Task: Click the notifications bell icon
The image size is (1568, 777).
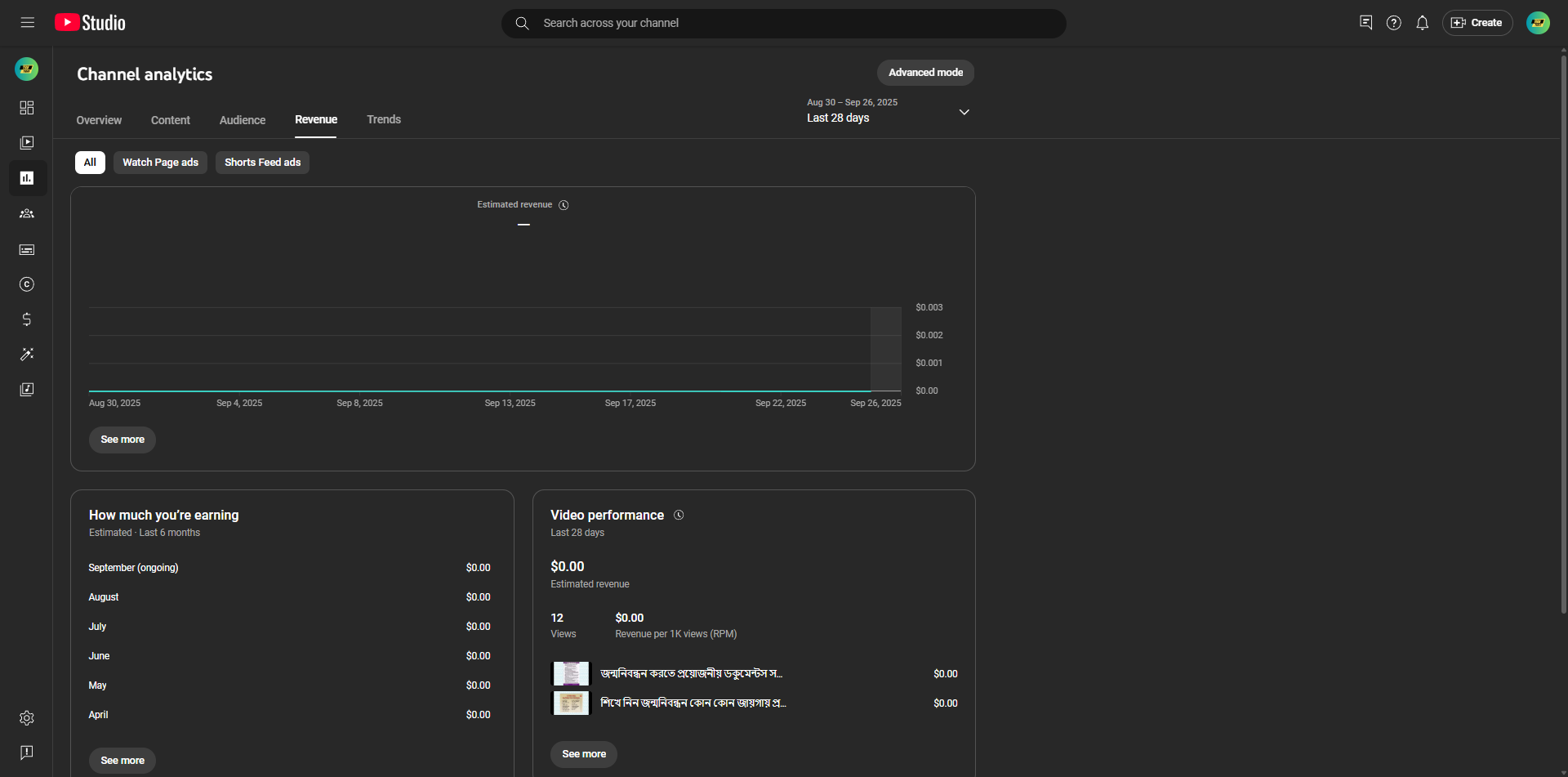Action: (x=1422, y=23)
